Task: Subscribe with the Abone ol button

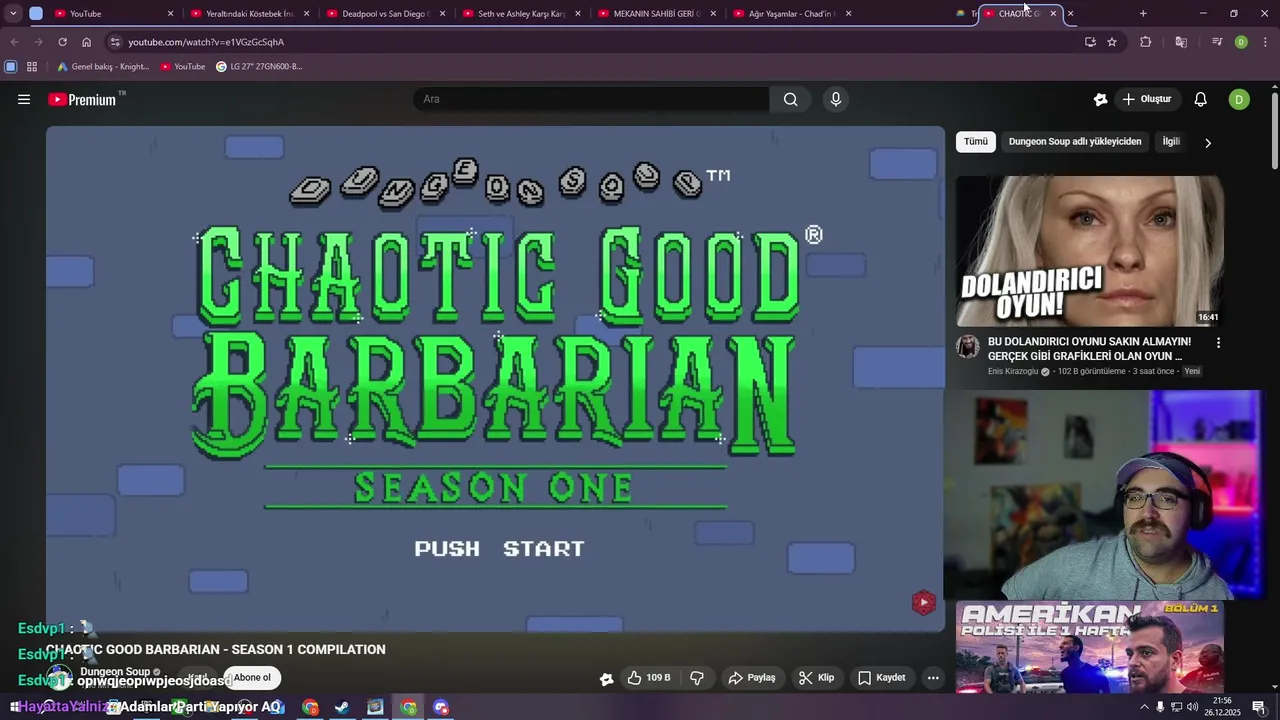Action: 252,678
